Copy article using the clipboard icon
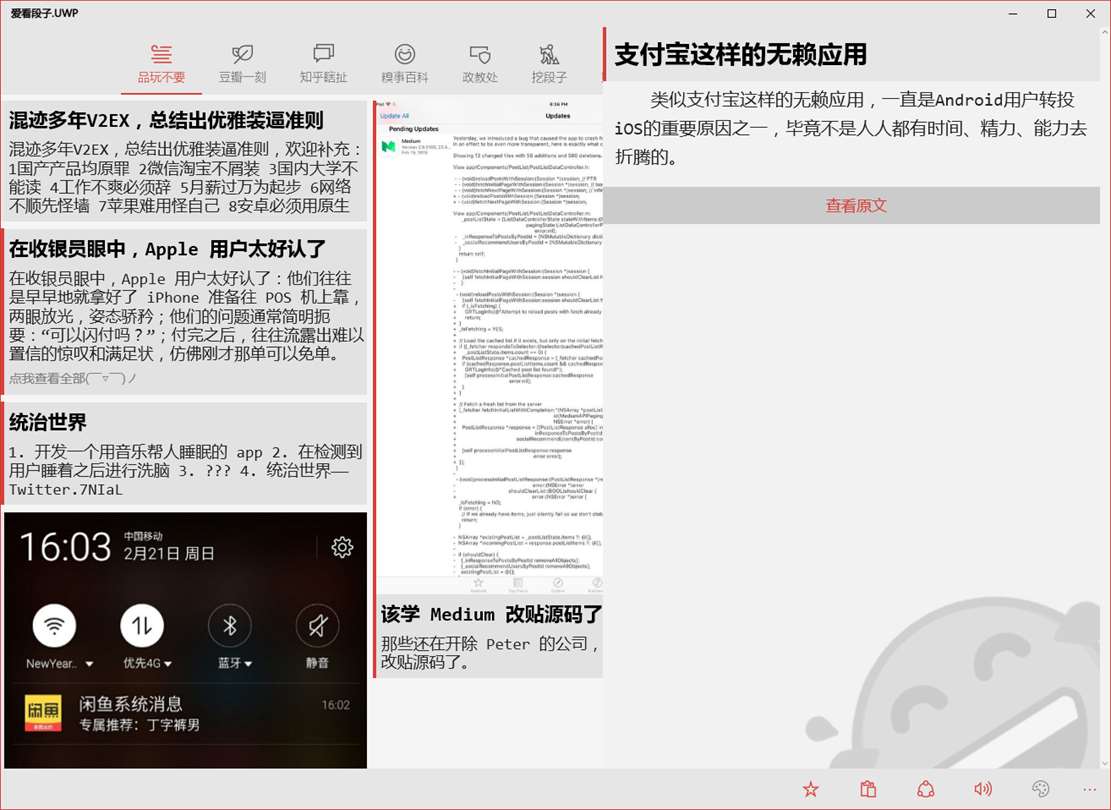This screenshot has width=1111, height=810. [x=868, y=789]
